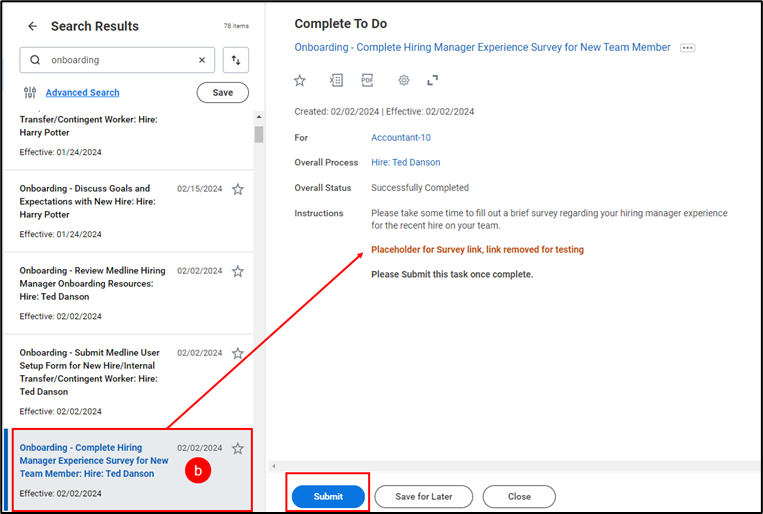Star the Submit Medline User Setup Form item
Image resolution: width=763 pixels, height=514 pixels.
[x=238, y=353]
